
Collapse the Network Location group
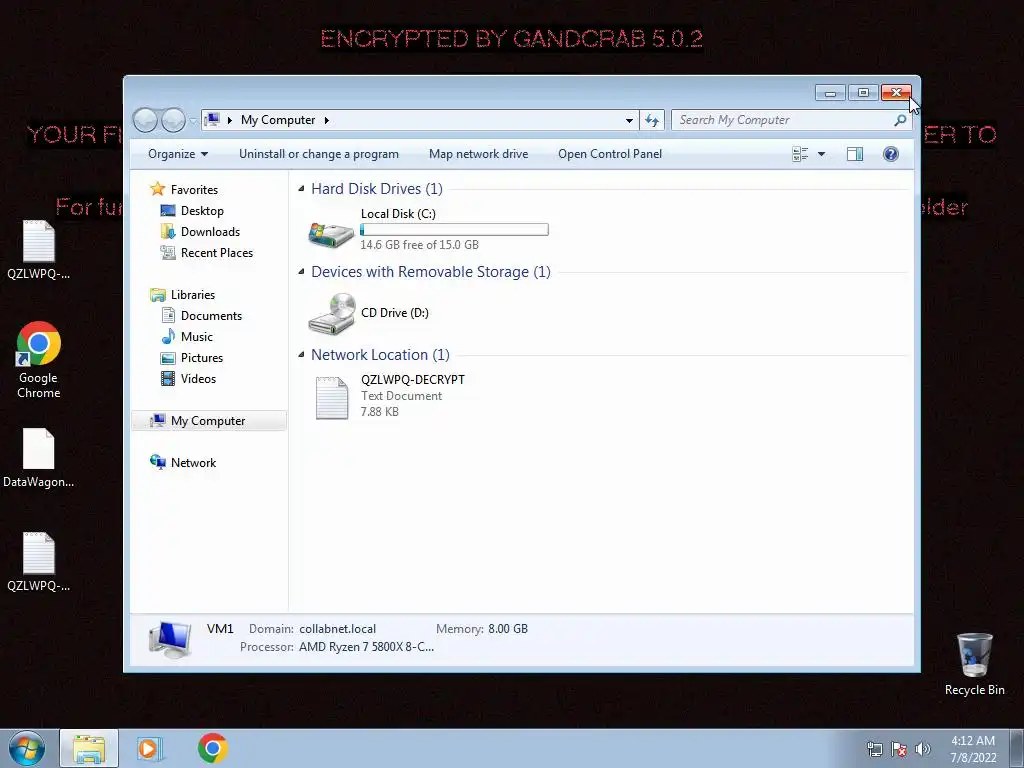(x=301, y=355)
